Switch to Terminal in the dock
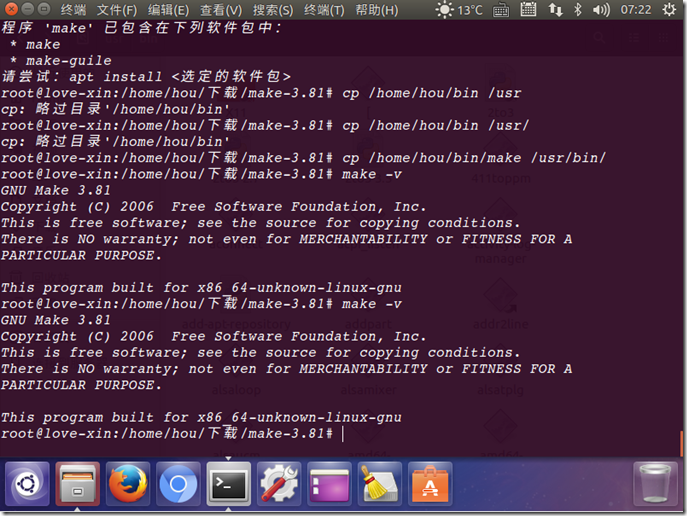Viewport: 687px width, 516px height. pos(229,484)
